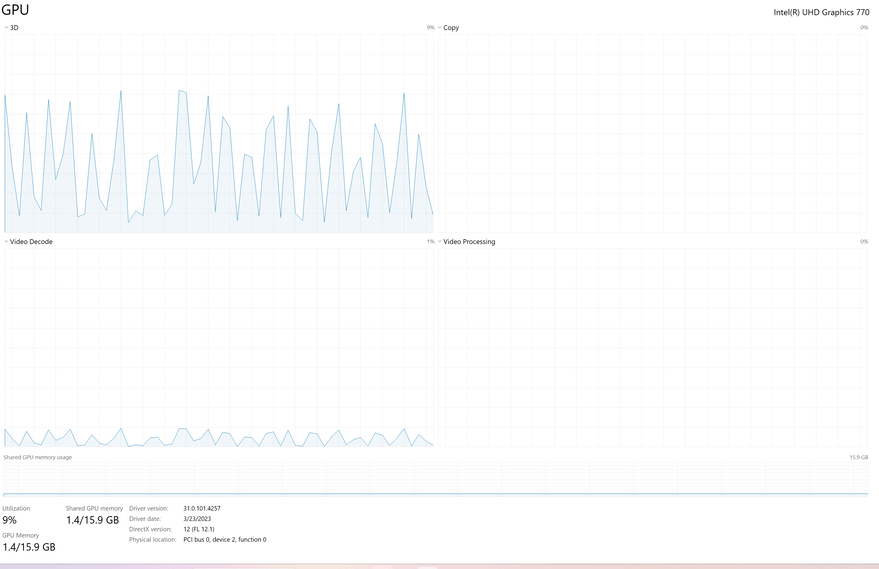The height and width of the screenshot is (569, 879).
Task: Open the Video Processing engine dropdown
Action: 466,242
